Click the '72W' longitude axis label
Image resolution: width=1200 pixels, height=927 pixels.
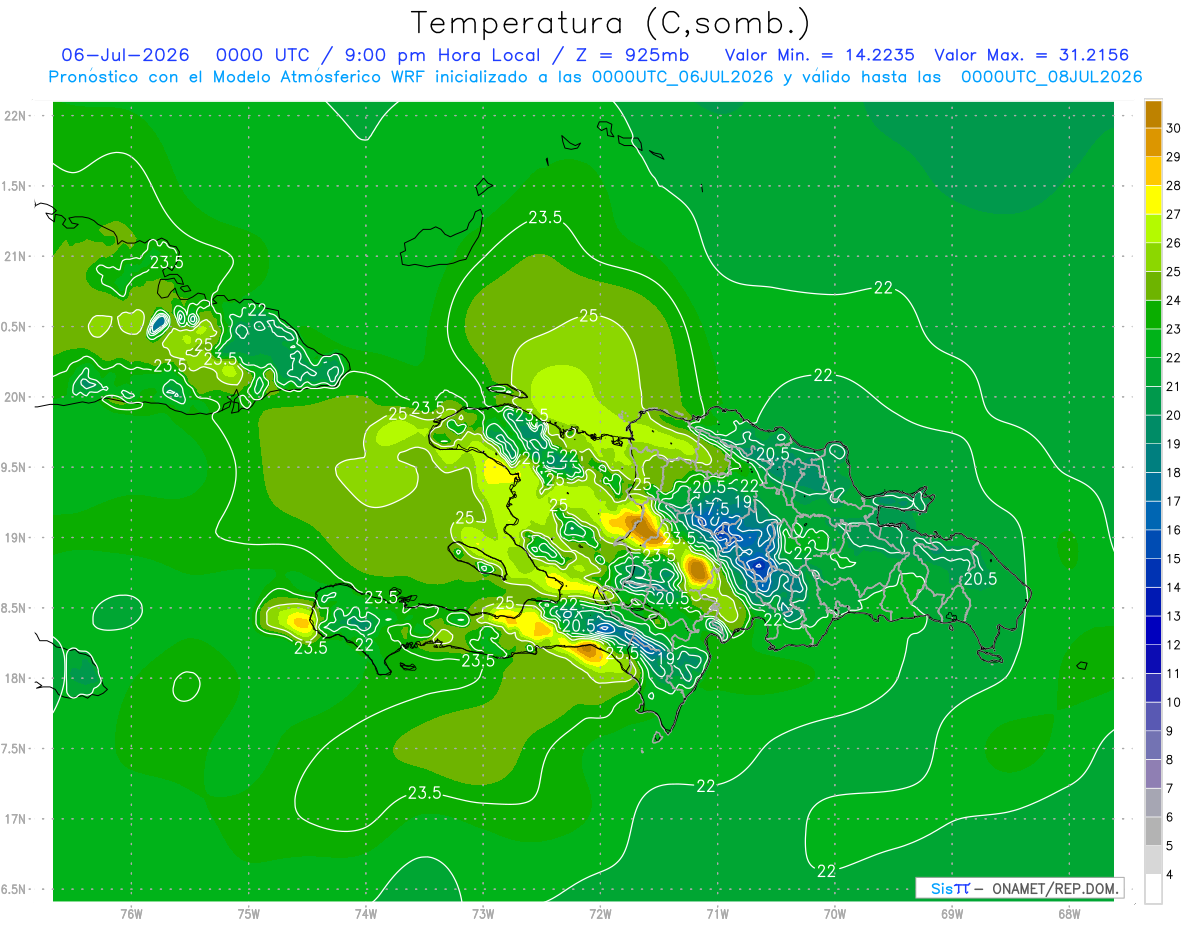coord(600,914)
